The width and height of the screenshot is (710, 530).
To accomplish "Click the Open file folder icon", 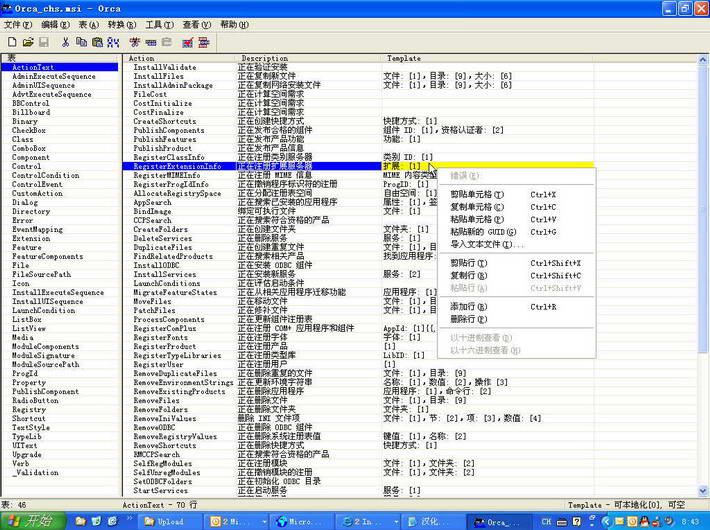I will coord(28,42).
